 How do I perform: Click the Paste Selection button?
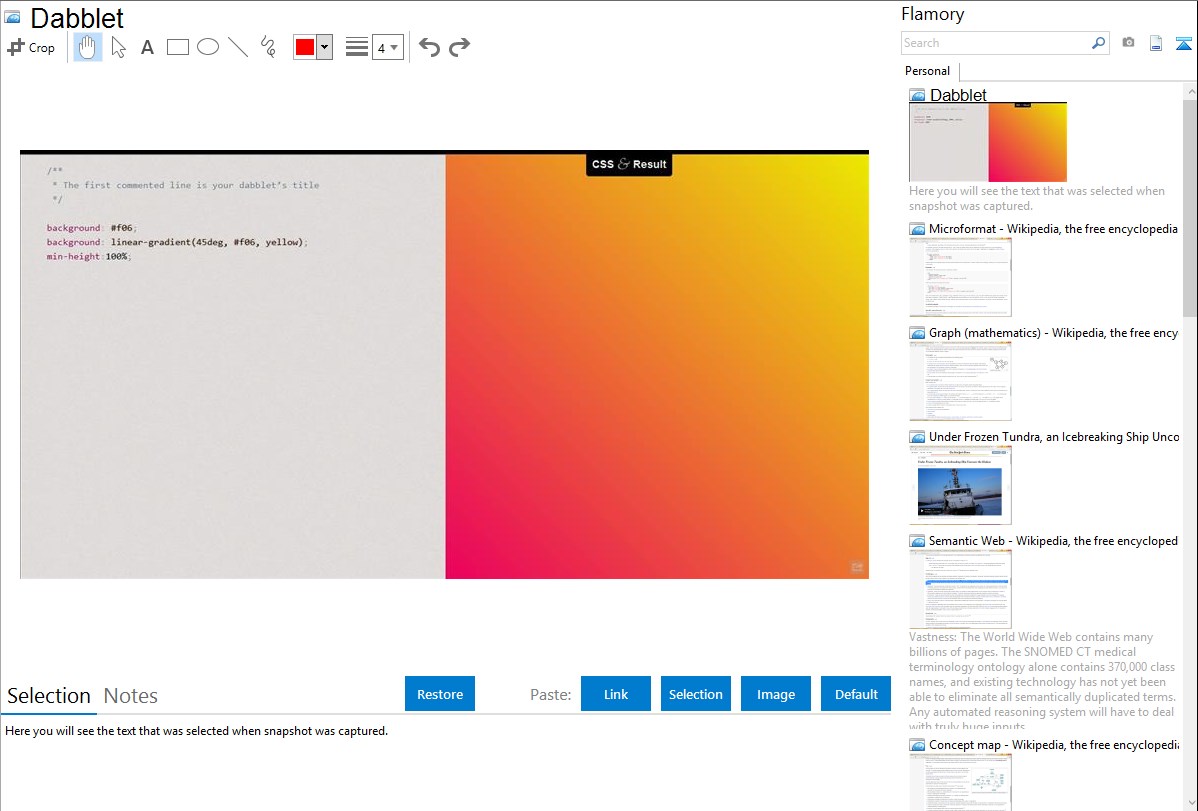pyautogui.click(x=696, y=694)
